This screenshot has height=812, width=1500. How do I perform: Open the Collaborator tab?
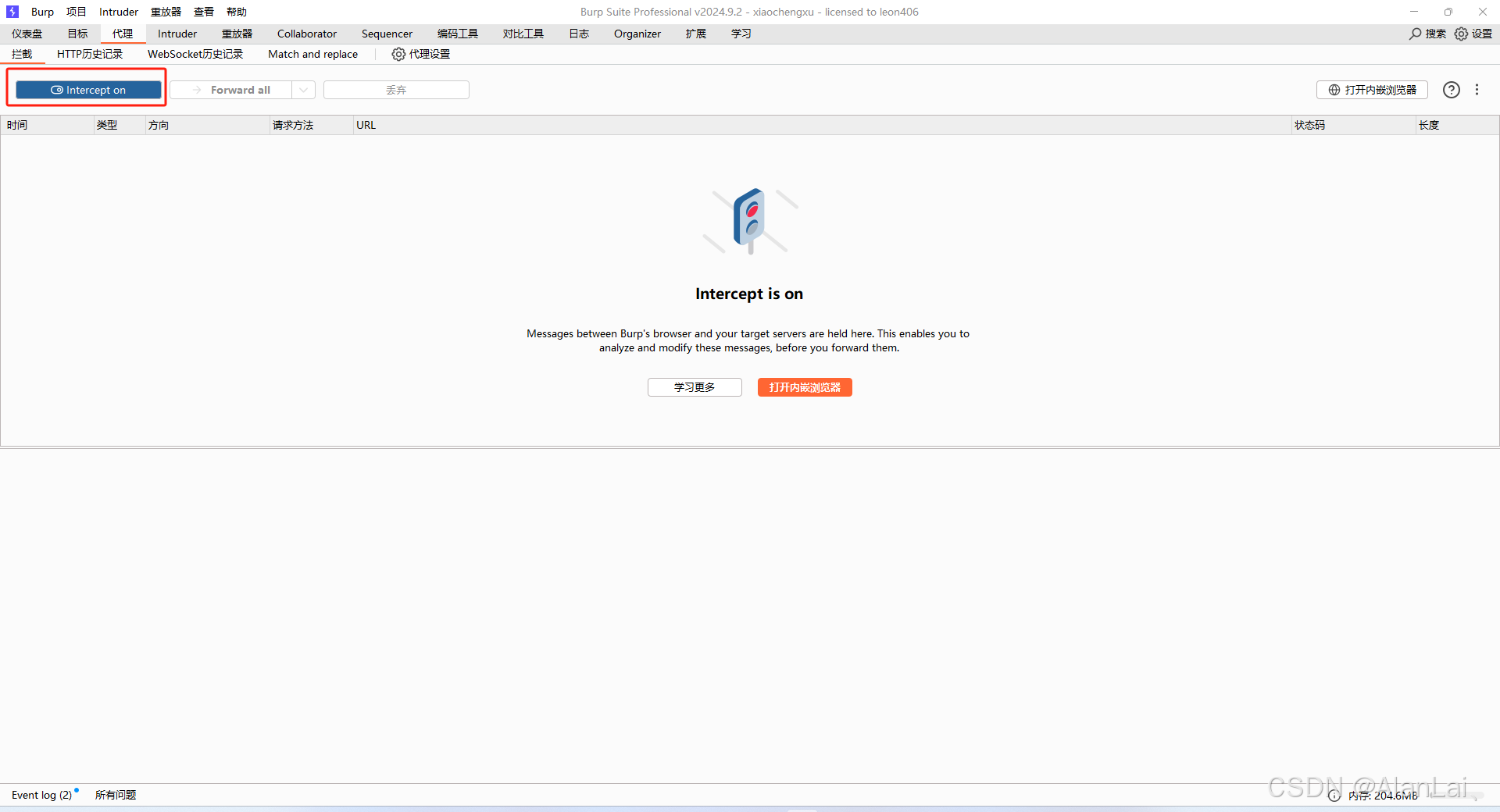pos(307,34)
